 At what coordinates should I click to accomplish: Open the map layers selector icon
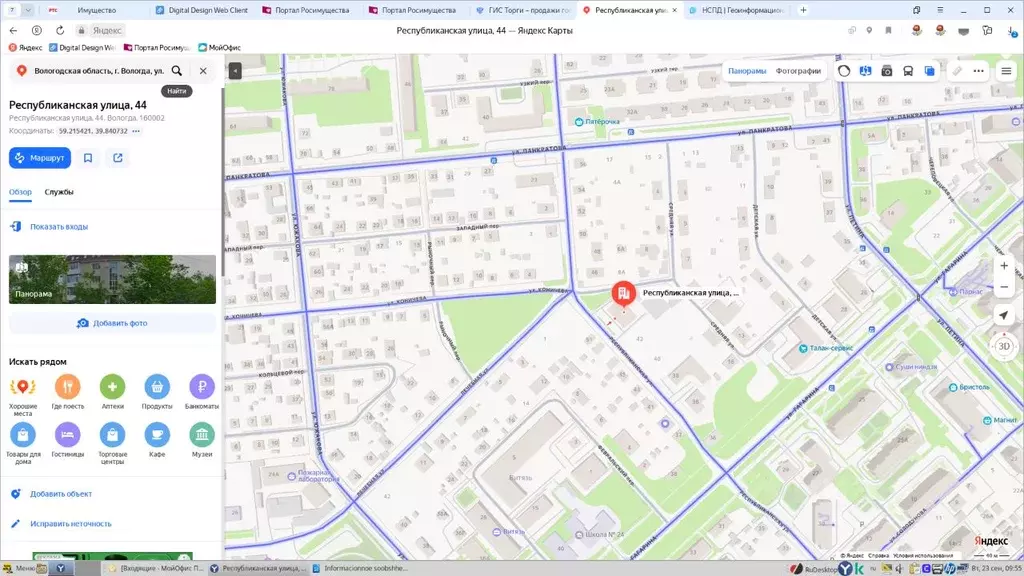[x=930, y=71]
